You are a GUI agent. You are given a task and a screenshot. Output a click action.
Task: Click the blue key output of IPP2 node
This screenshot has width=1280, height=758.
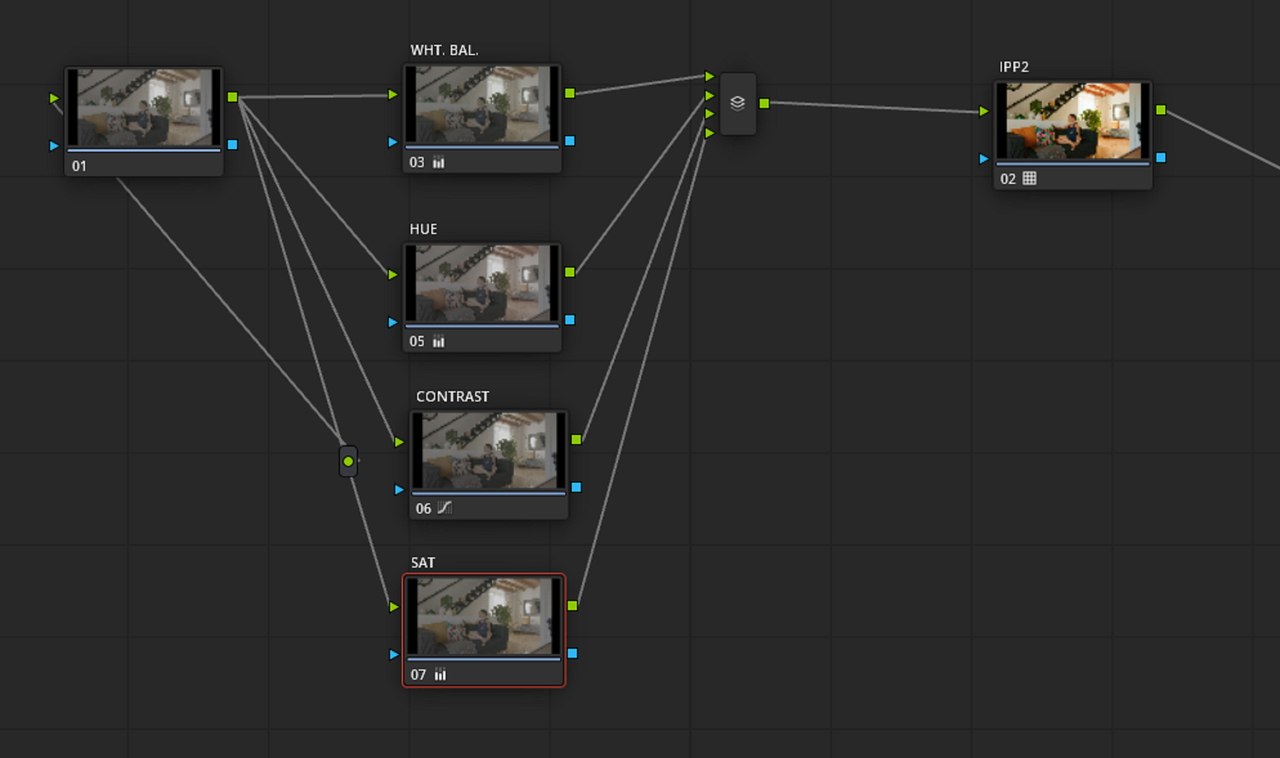tap(1160, 157)
